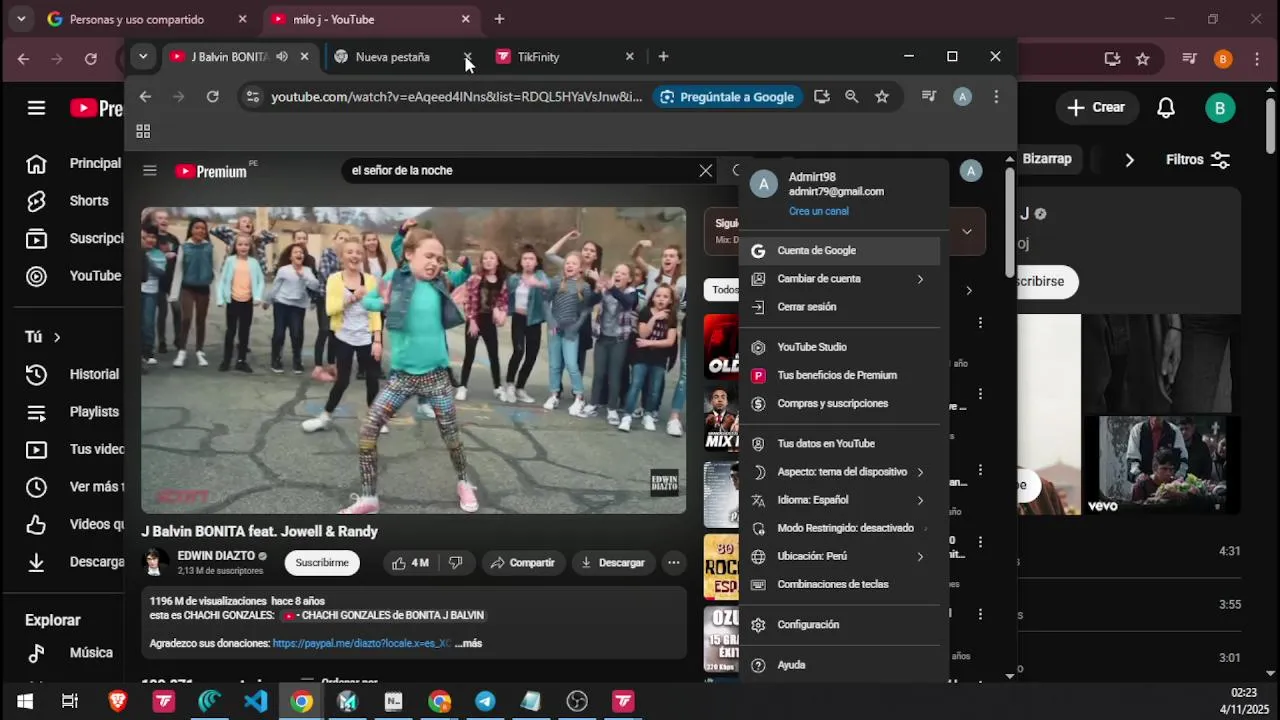Open Tus beneficios de Premium
This screenshot has height=720, width=1280.
tap(840, 375)
